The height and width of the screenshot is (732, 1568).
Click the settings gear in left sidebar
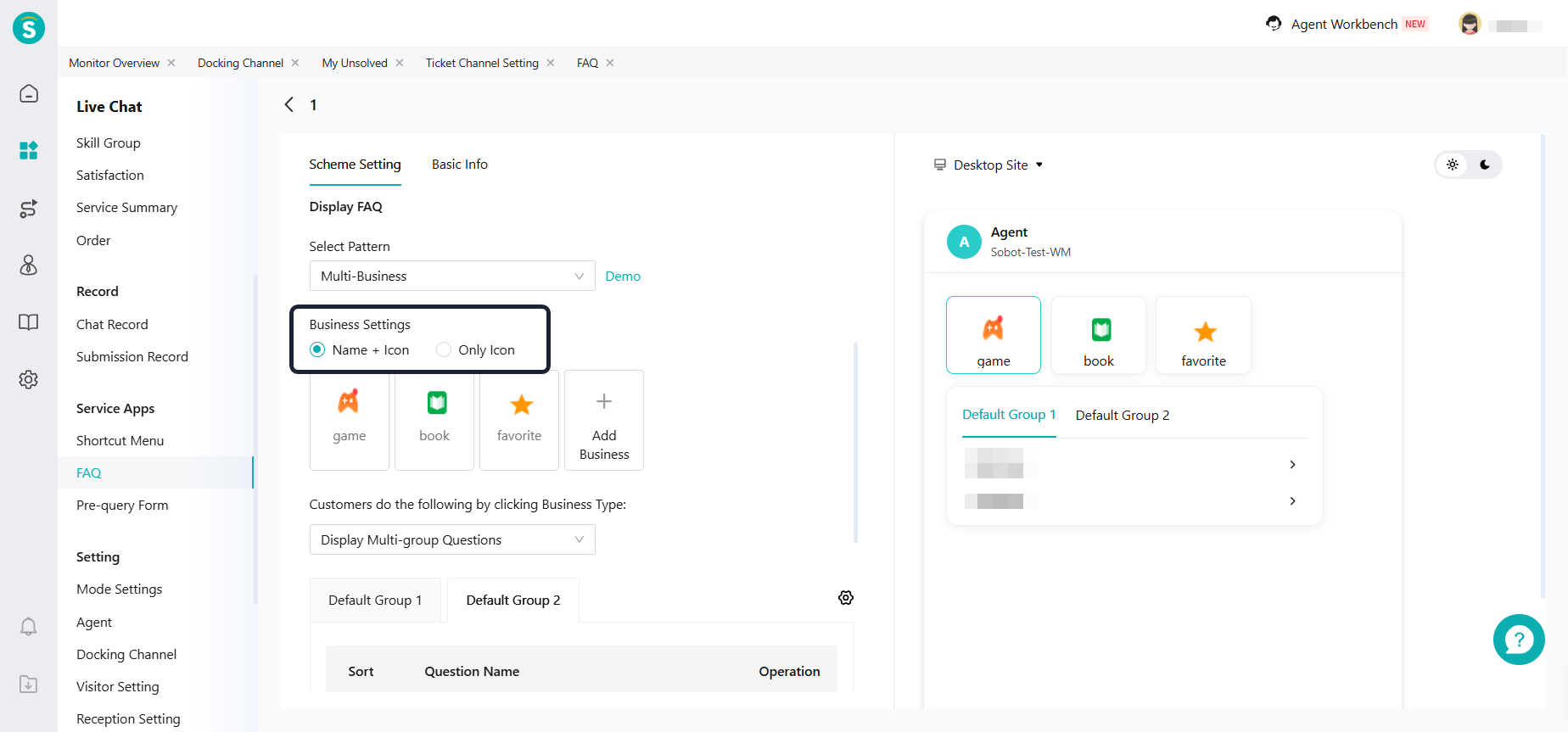pyautogui.click(x=29, y=379)
